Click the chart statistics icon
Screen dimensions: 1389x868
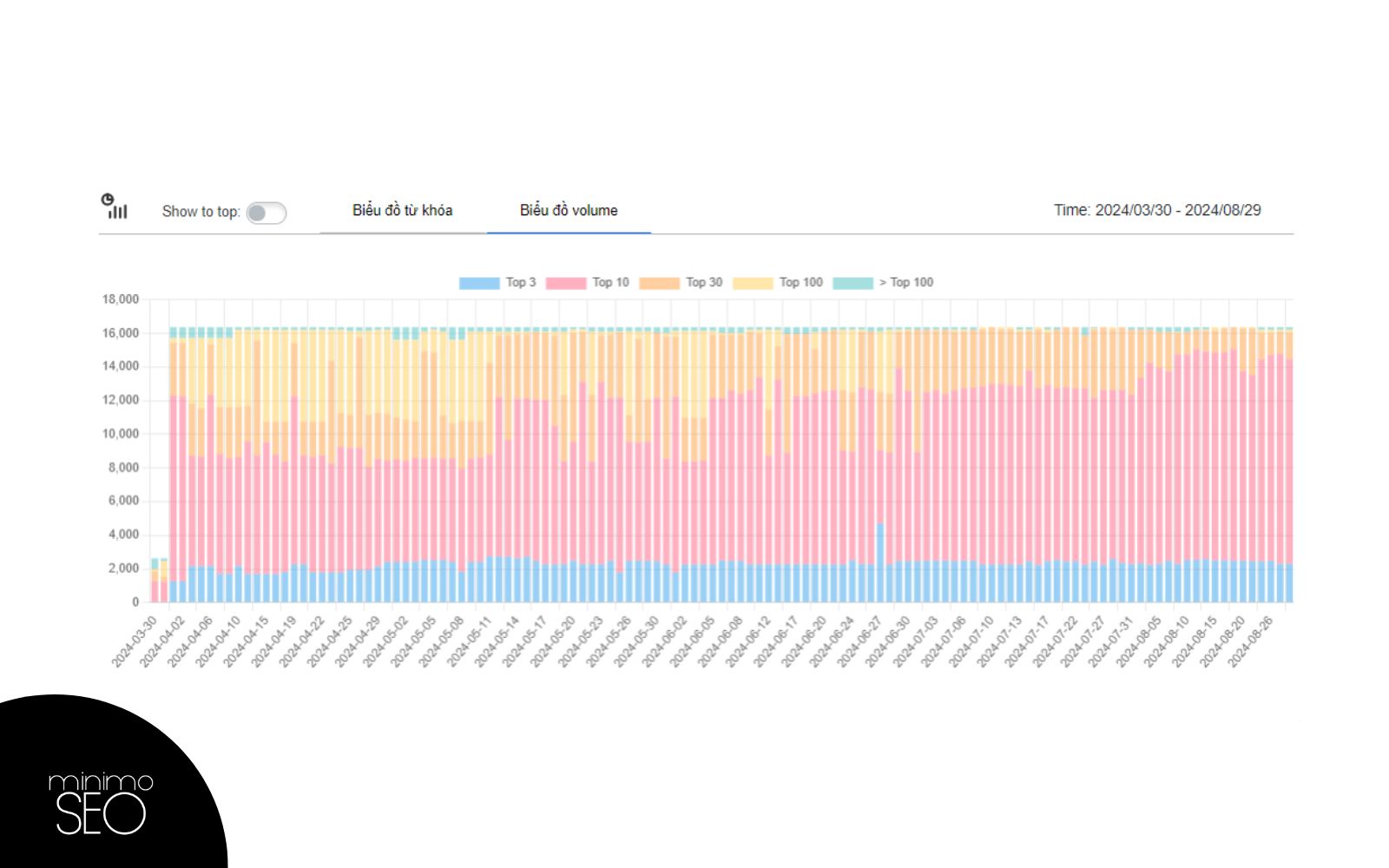(x=114, y=207)
